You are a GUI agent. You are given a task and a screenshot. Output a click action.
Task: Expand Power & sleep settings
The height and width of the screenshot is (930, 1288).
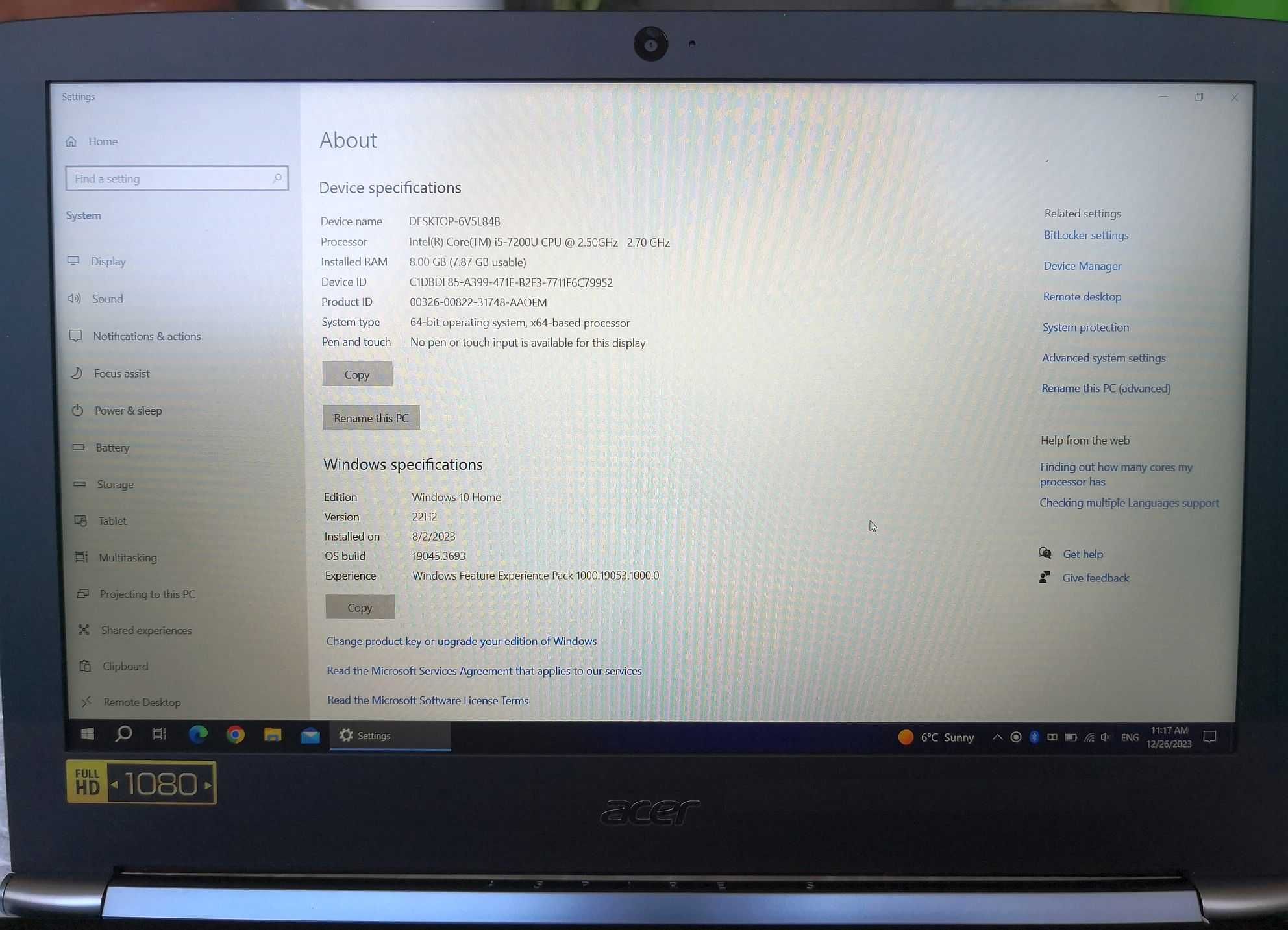[x=127, y=410]
